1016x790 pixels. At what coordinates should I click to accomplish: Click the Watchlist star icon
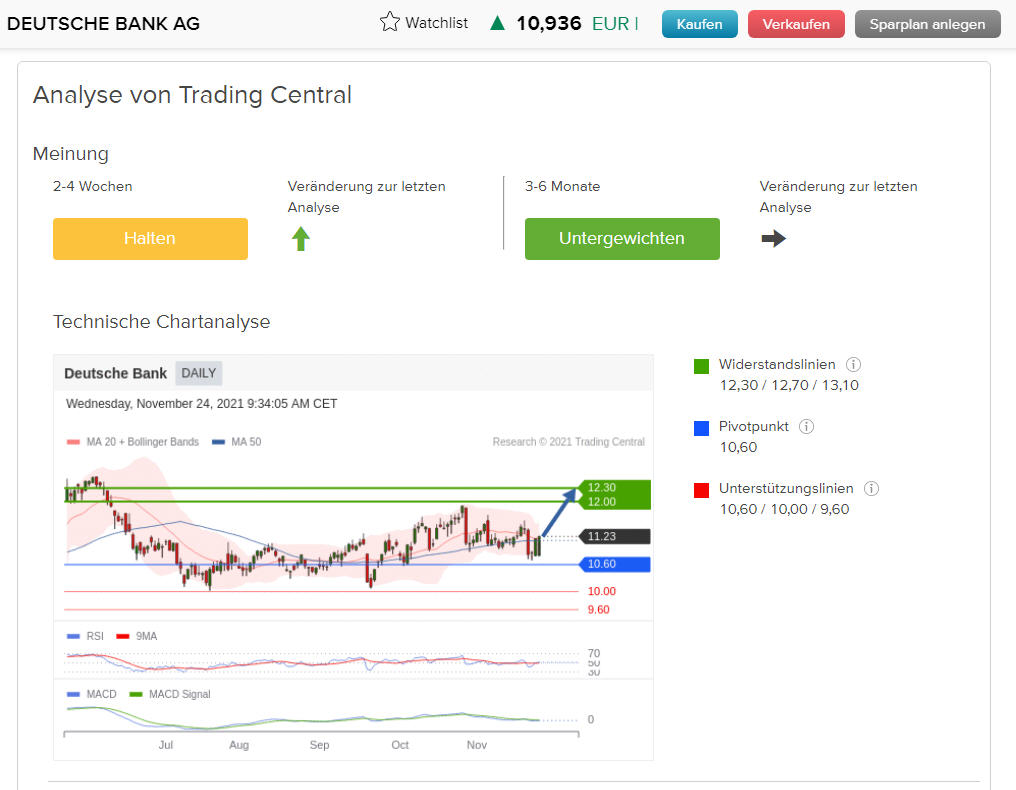click(x=389, y=23)
